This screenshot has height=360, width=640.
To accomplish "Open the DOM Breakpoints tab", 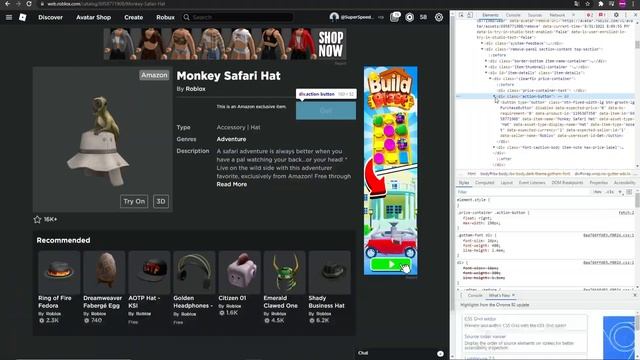I will tap(567, 182).
